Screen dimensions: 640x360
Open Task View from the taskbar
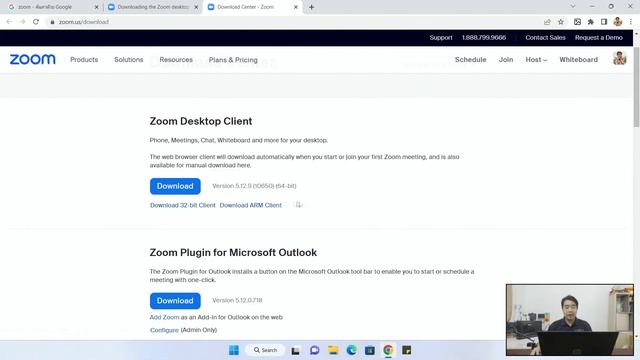click(x=296, y=350)
